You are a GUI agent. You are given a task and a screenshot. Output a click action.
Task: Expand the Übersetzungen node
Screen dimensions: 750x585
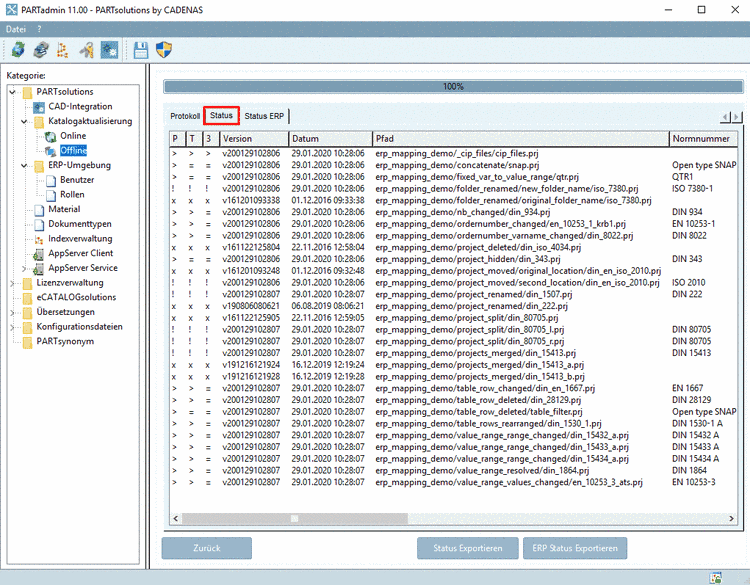point(13,312)
